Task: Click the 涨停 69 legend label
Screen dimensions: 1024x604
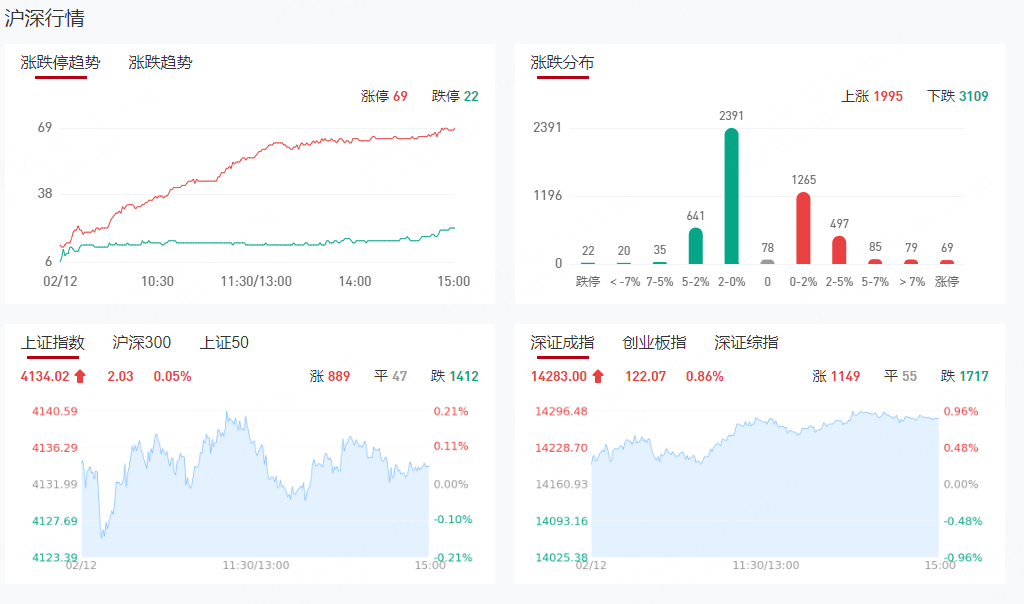Action: point(385,97)
